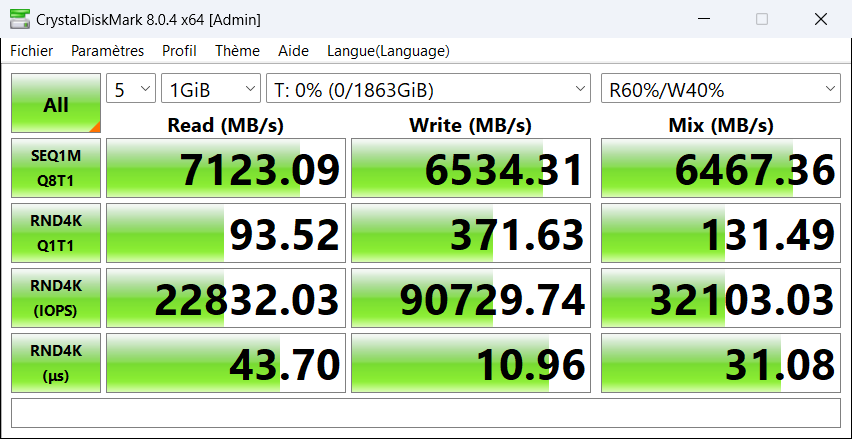Start all benchmarks with the All button
852x439 pixels.
click(x=56, y=104)
